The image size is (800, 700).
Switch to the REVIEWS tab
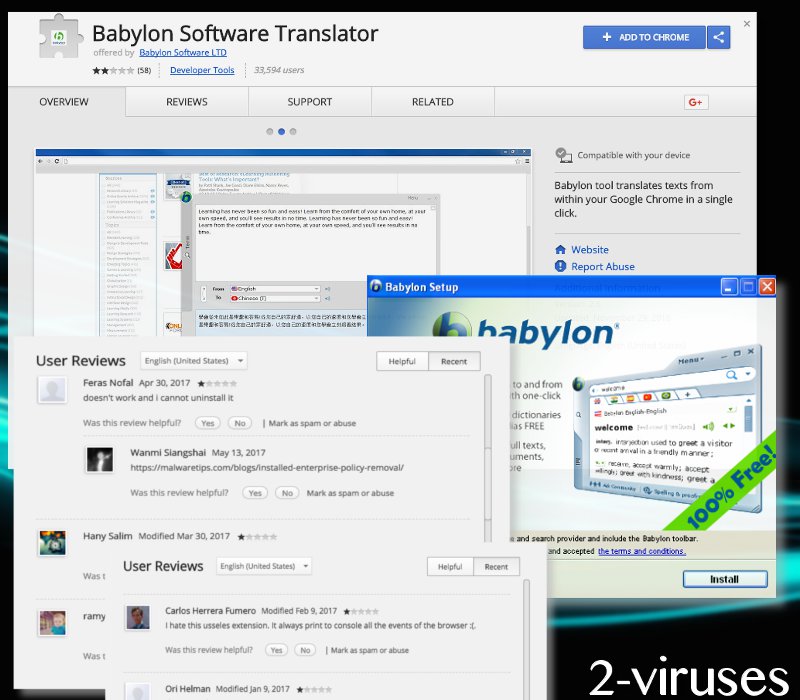coord(186,102)
